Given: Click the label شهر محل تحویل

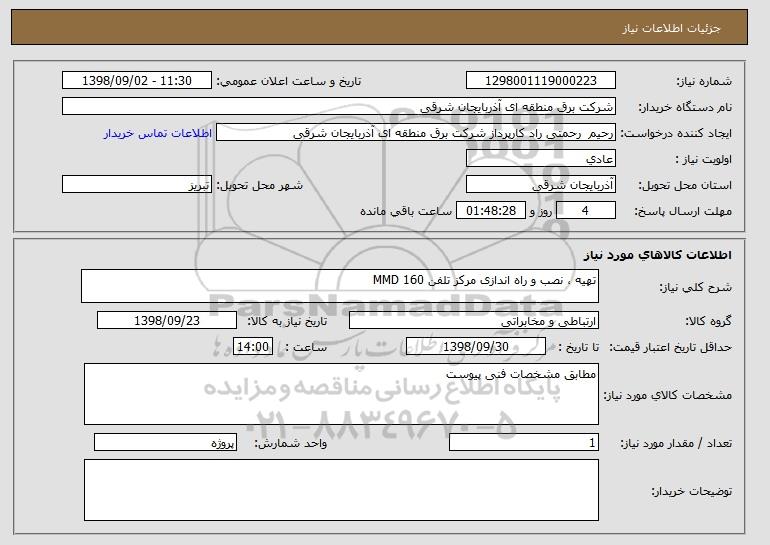Looking at the screenshot, I should 260,185.
